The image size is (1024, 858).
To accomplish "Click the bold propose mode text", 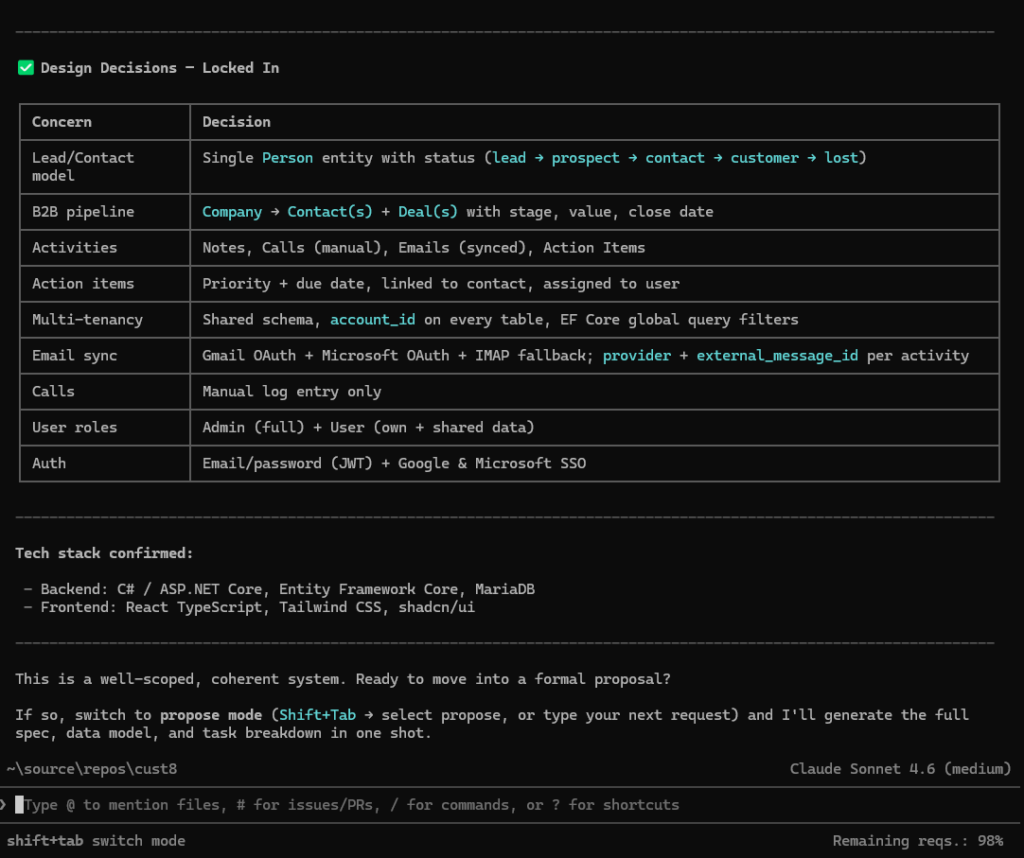I will 211,715.
